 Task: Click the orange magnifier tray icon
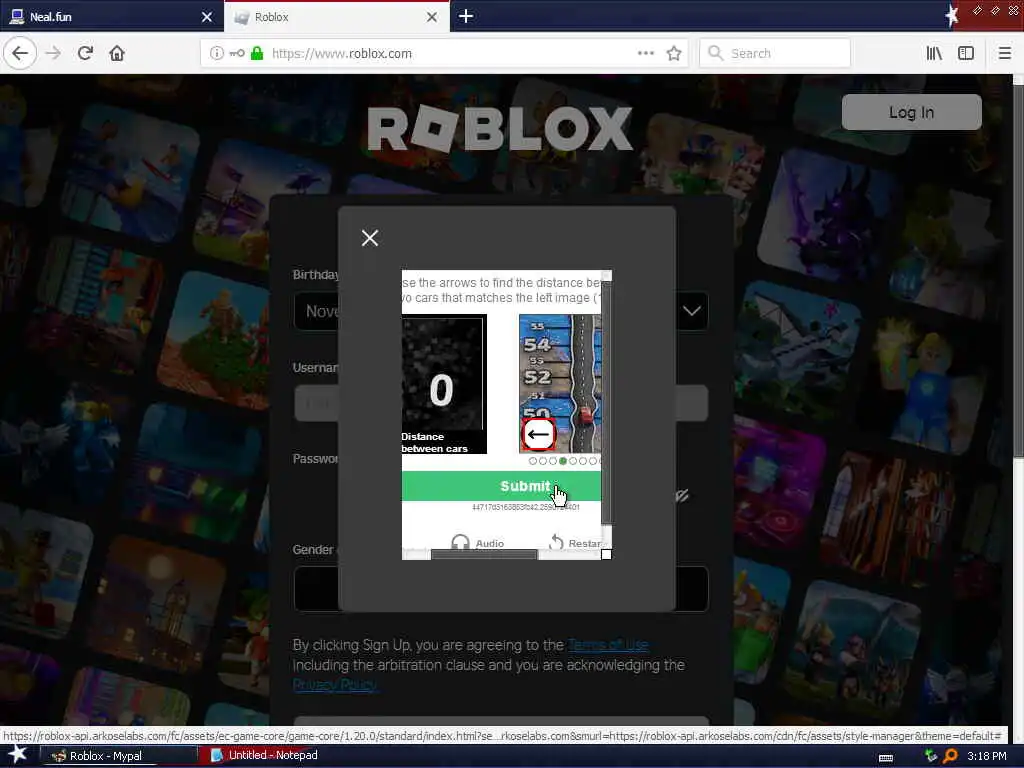(950, 756)
